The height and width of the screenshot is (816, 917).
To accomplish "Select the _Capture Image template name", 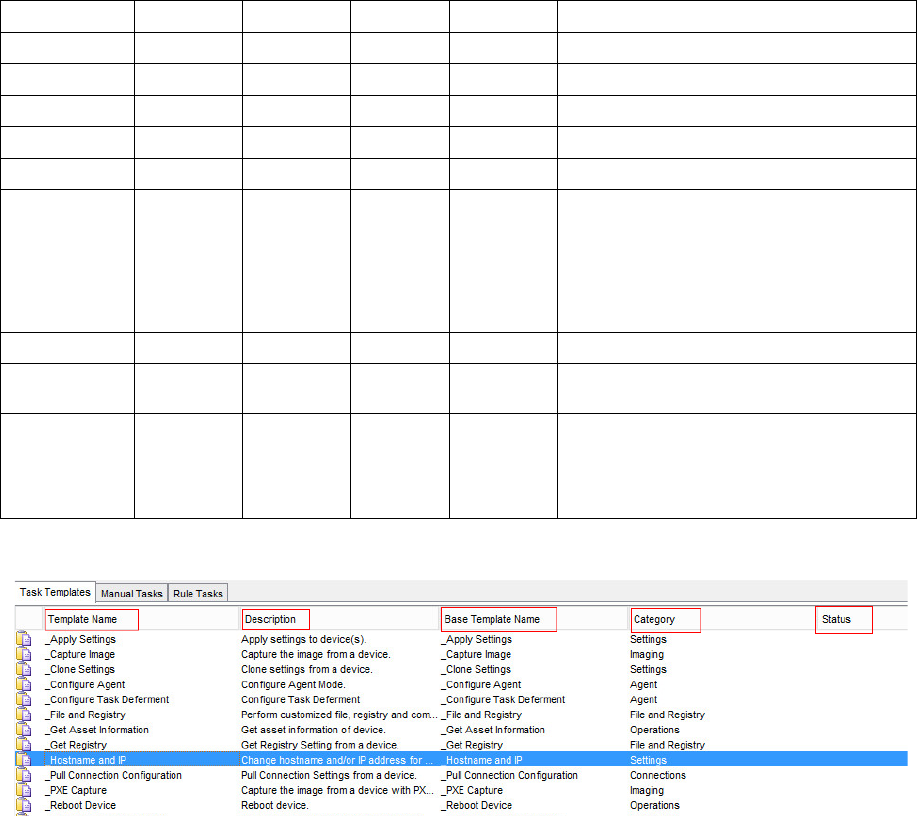I will tap(80, 655).
